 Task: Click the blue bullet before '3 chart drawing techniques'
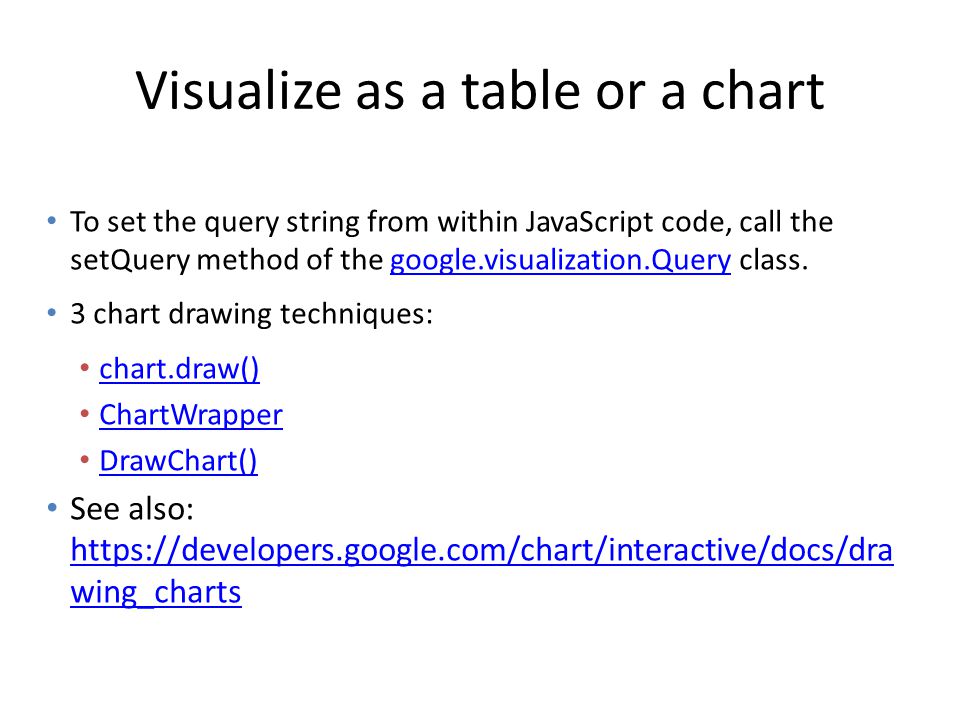pos(52,313)
